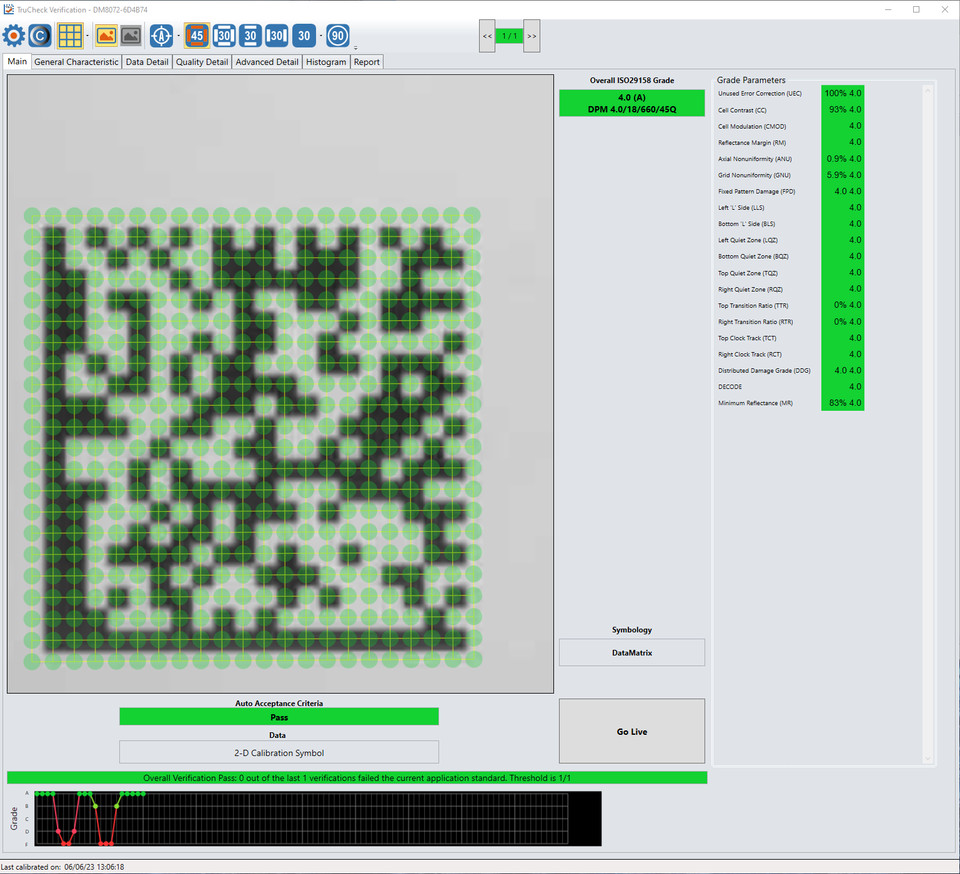Select the 30 left-right lighting icon
This screenshot has height=874, width=960.
(x=277, y=35)
